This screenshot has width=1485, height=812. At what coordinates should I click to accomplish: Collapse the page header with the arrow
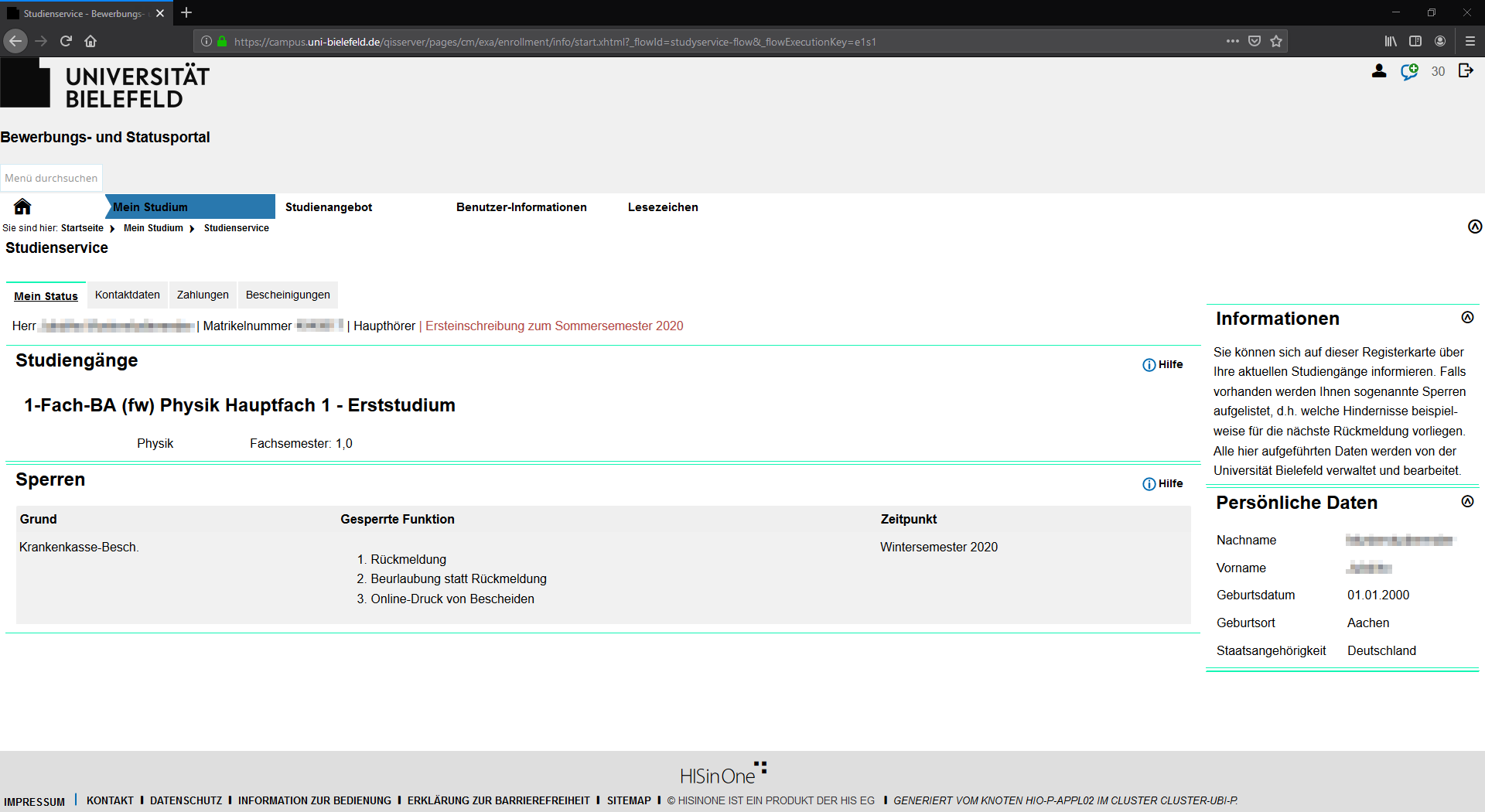(x=1475, y=227)
